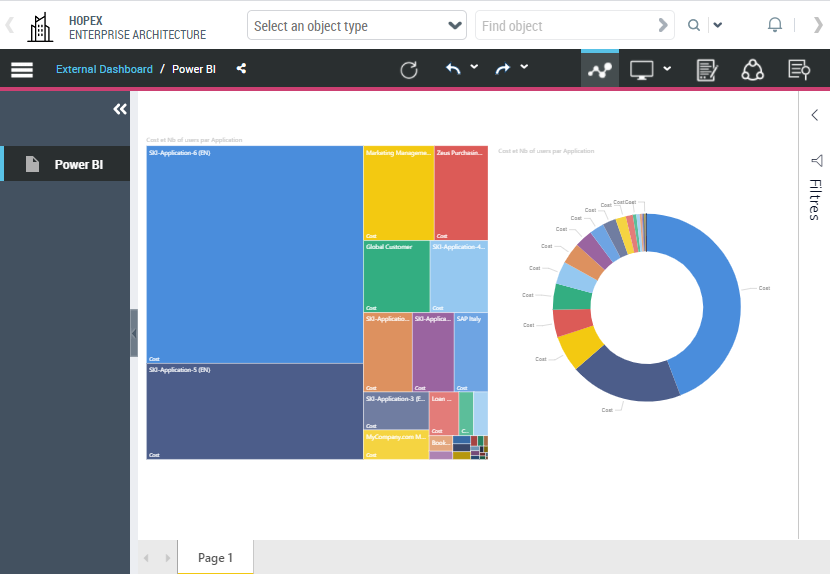
Task: Refresh the dashboard with the reload icon
Action: click(x=409, y=69)
